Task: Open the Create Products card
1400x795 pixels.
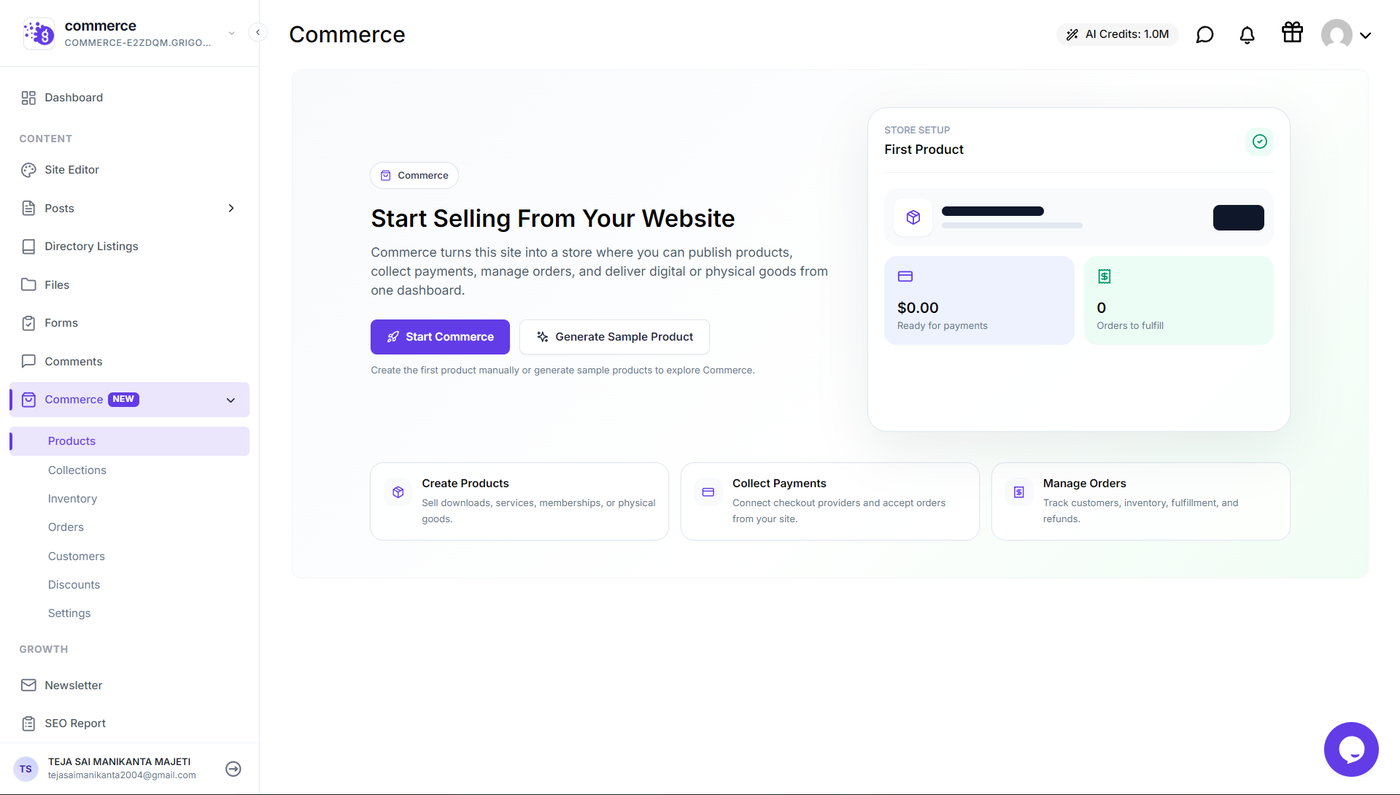Action: click(x=519, y=501)
